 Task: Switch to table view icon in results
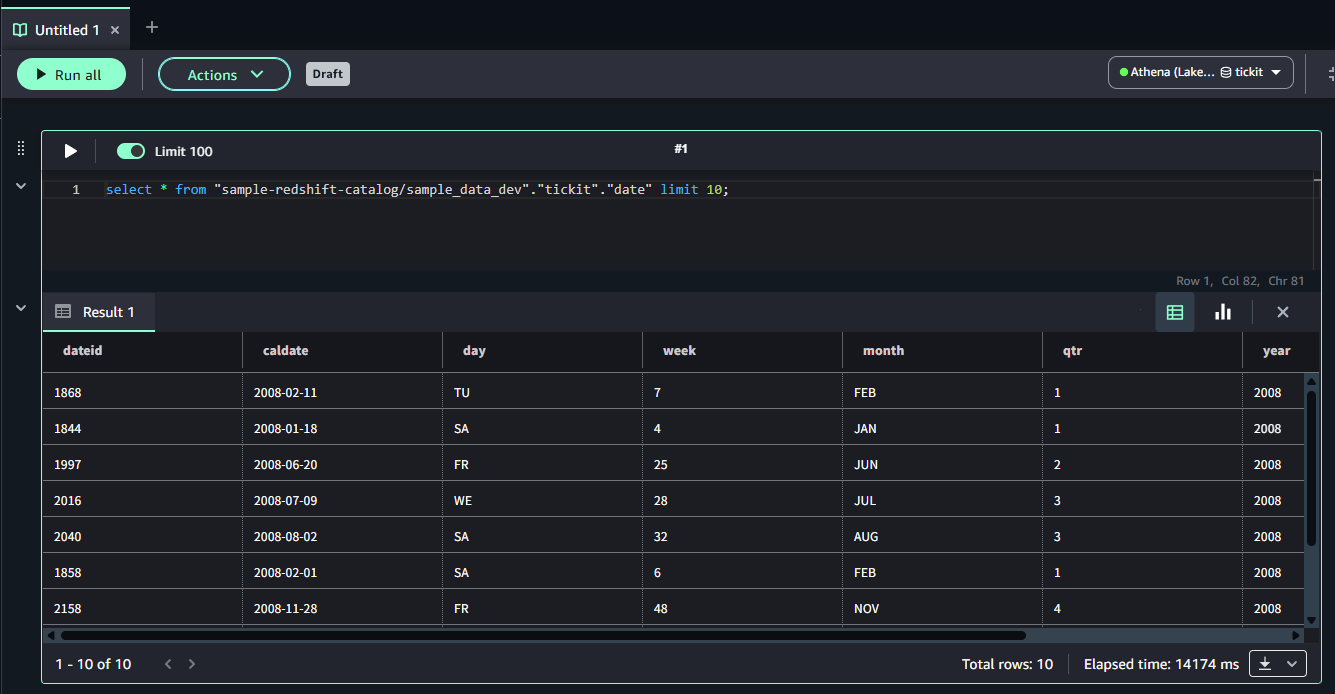click(x=1175, y=312)
